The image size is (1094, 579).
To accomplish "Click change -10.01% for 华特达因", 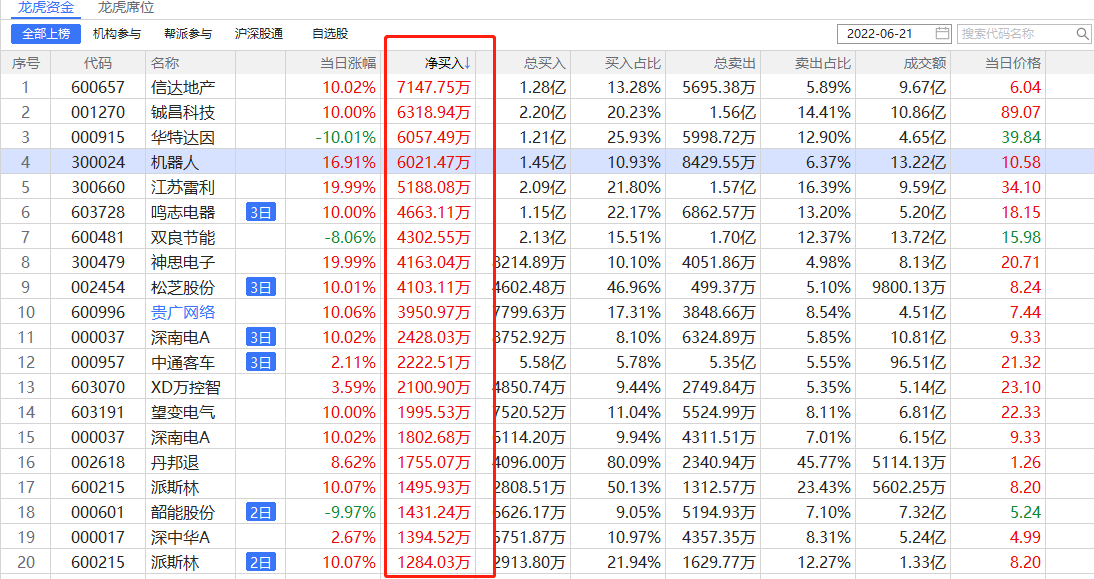I will click(x=345, y=137).
